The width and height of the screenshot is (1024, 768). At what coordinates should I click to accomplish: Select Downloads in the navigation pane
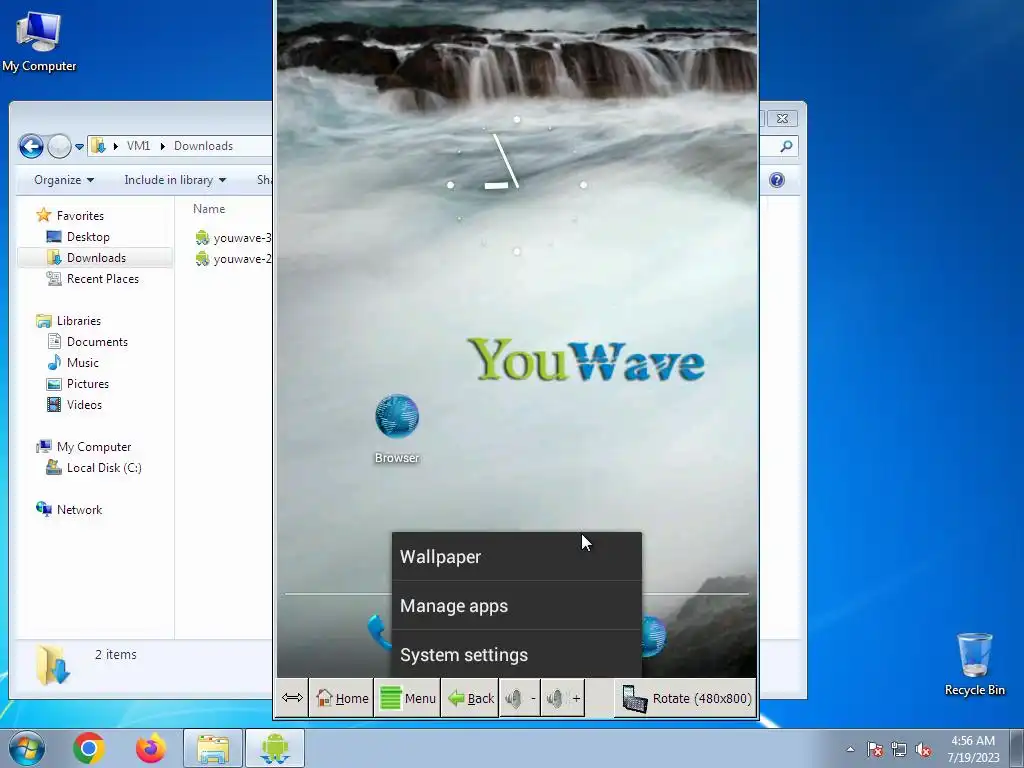(x=95, y=257)
